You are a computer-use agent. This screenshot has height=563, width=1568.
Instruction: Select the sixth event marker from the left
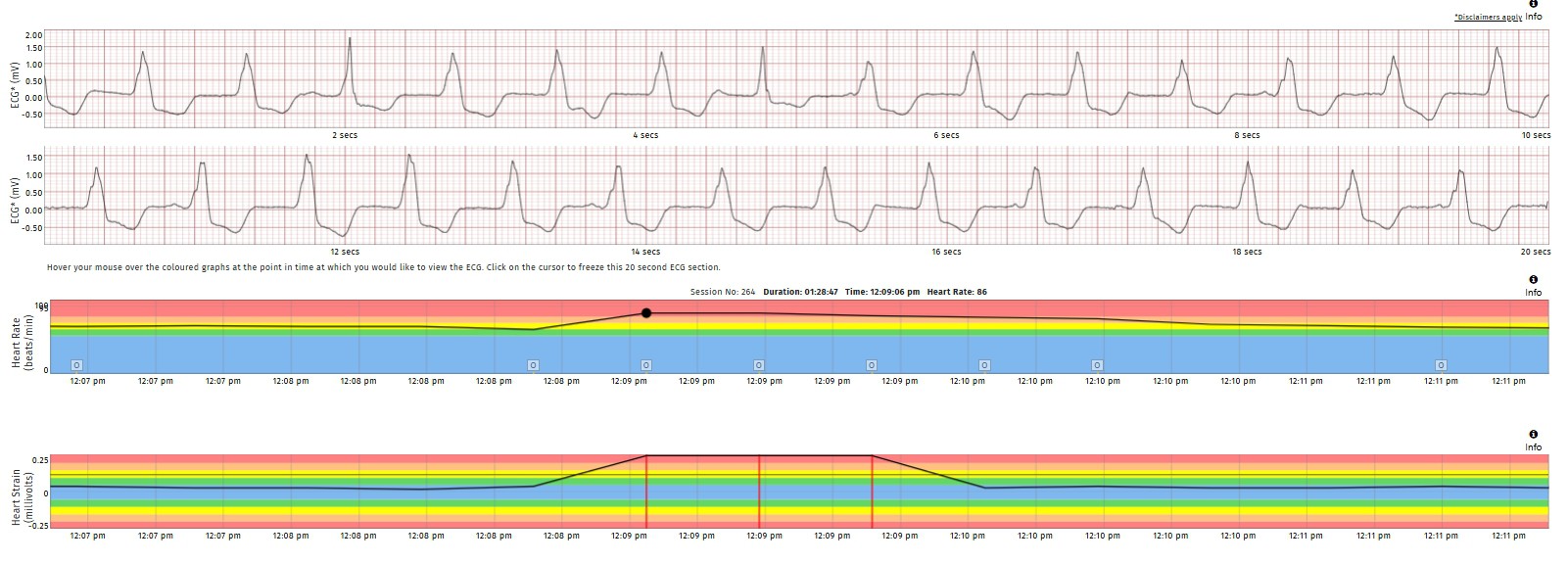(984, 365)
